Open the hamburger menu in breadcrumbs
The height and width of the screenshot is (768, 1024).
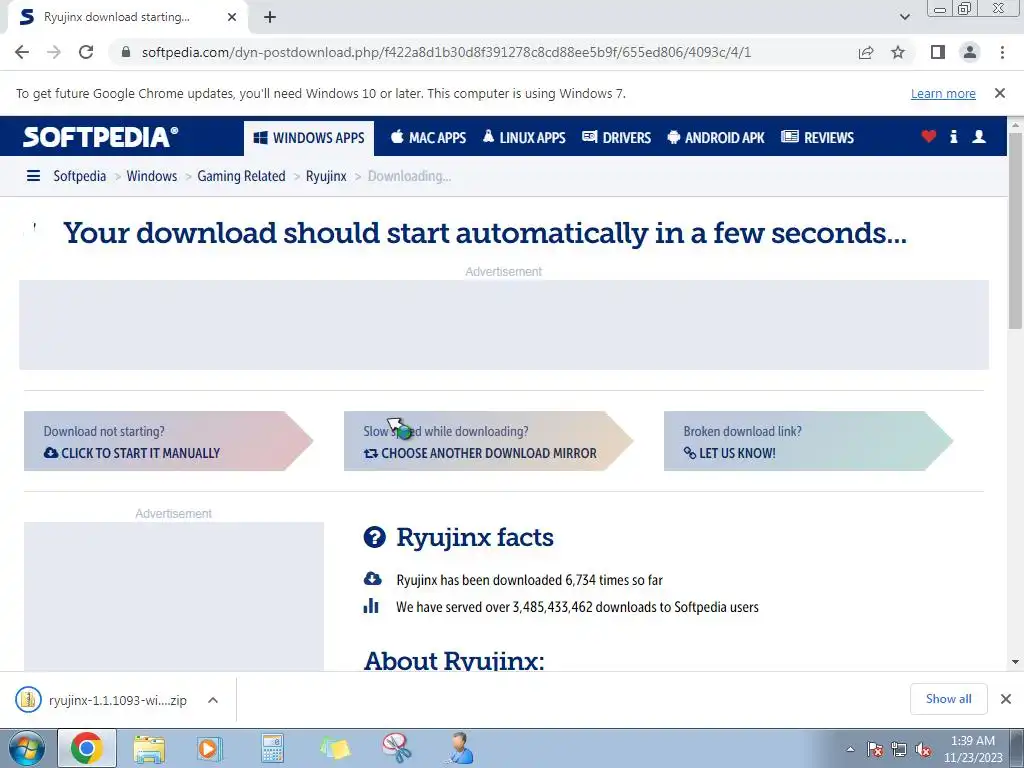coord(33,176)
